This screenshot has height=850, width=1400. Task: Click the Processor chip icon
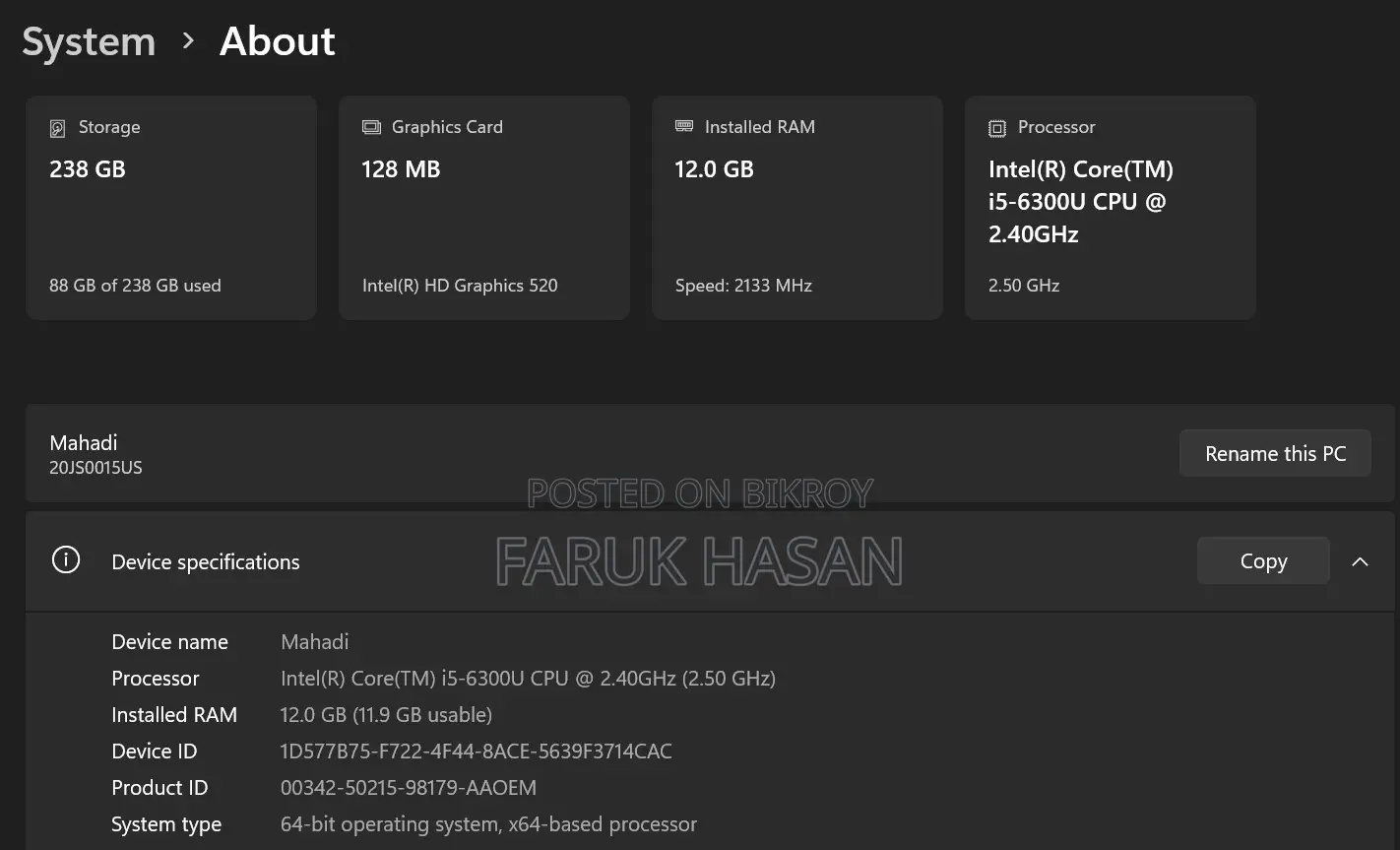pos(997,128)
